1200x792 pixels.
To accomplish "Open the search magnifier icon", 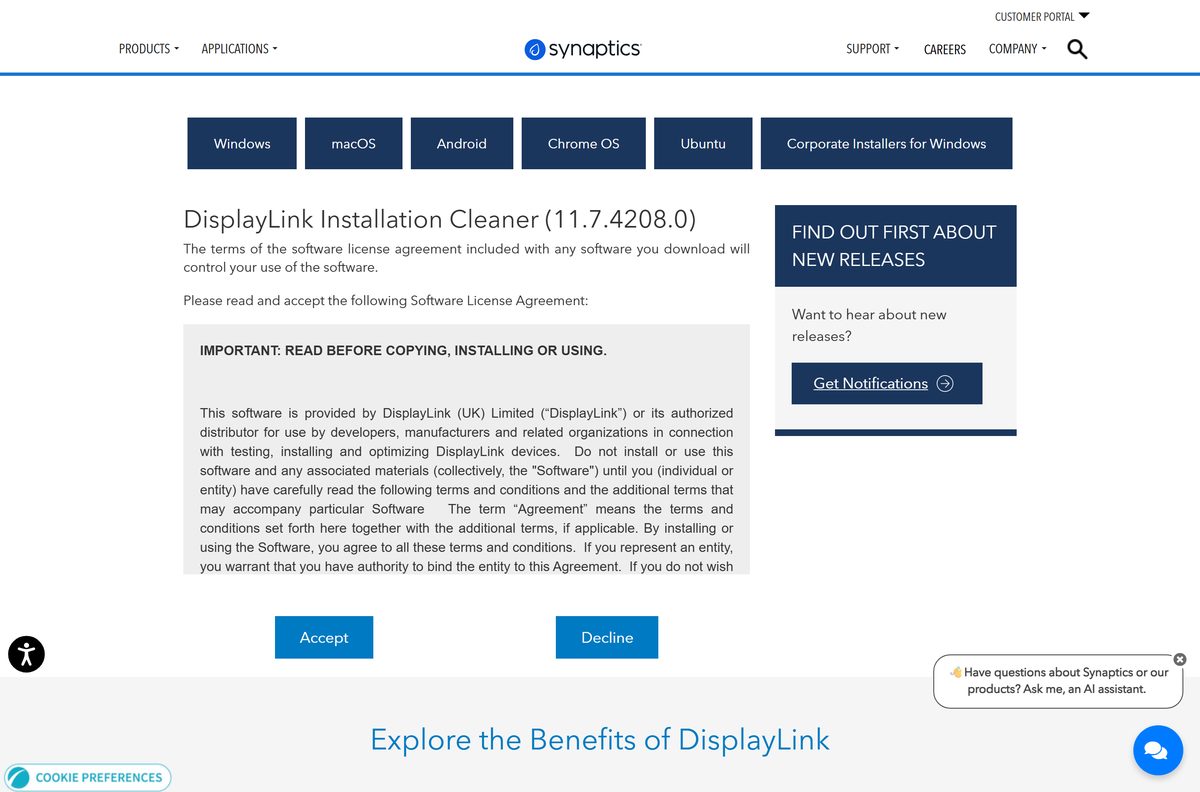I will pyautogui.click(x=1077, y=48).
